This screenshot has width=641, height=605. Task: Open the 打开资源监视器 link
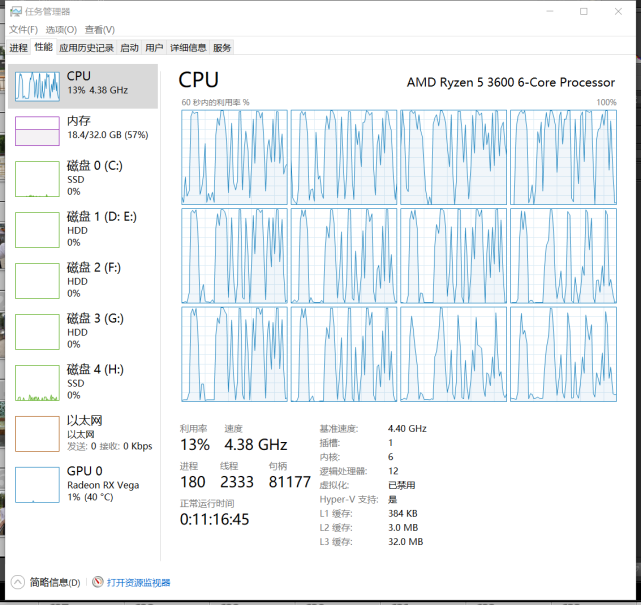pos(139,582)
